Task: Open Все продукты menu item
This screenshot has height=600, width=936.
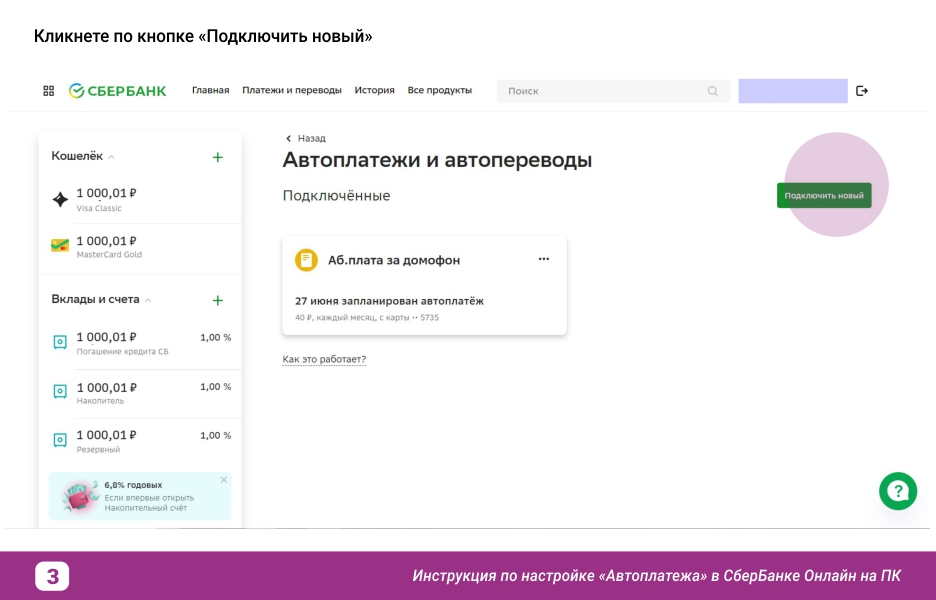Action: [x=440, y=90]
